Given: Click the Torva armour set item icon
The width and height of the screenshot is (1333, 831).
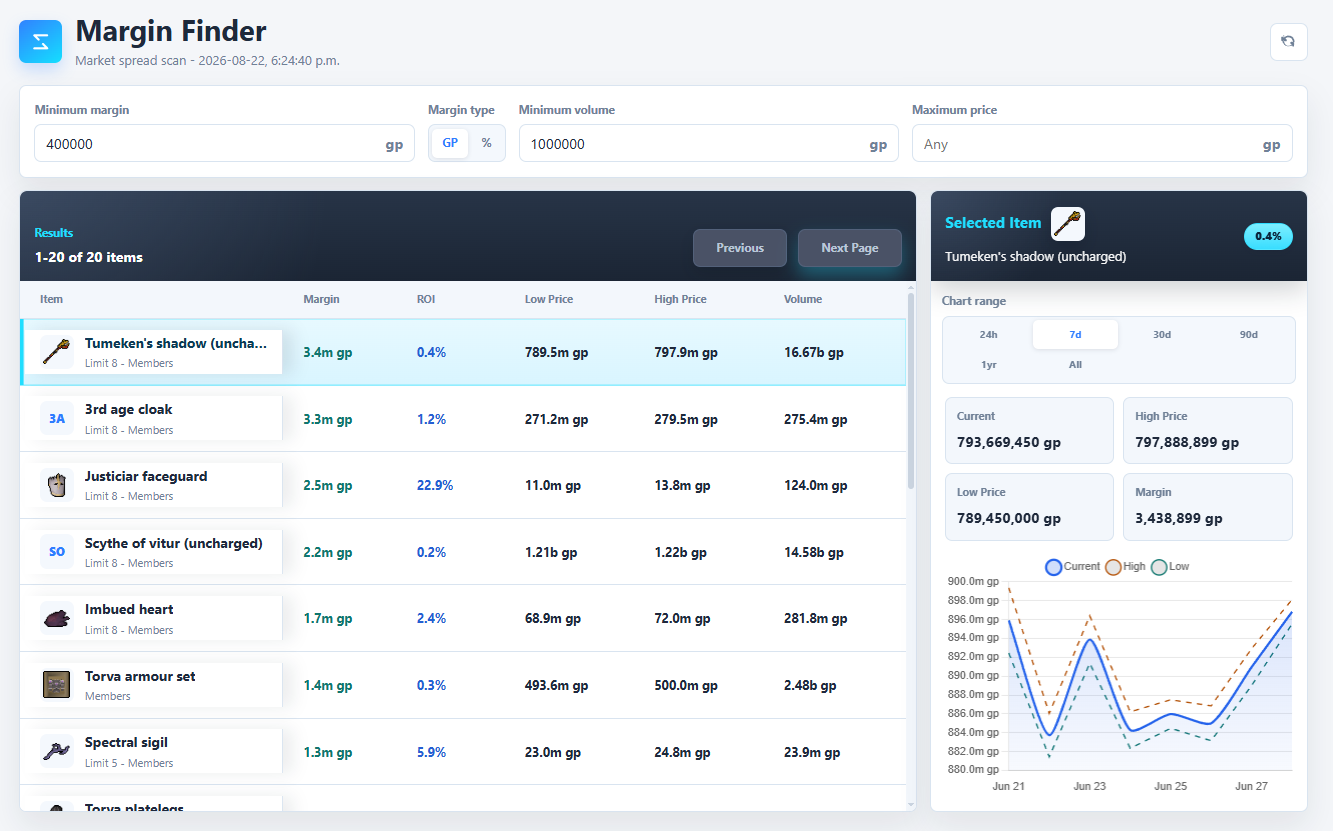Looking at the screenshot, I should [56, 685].
